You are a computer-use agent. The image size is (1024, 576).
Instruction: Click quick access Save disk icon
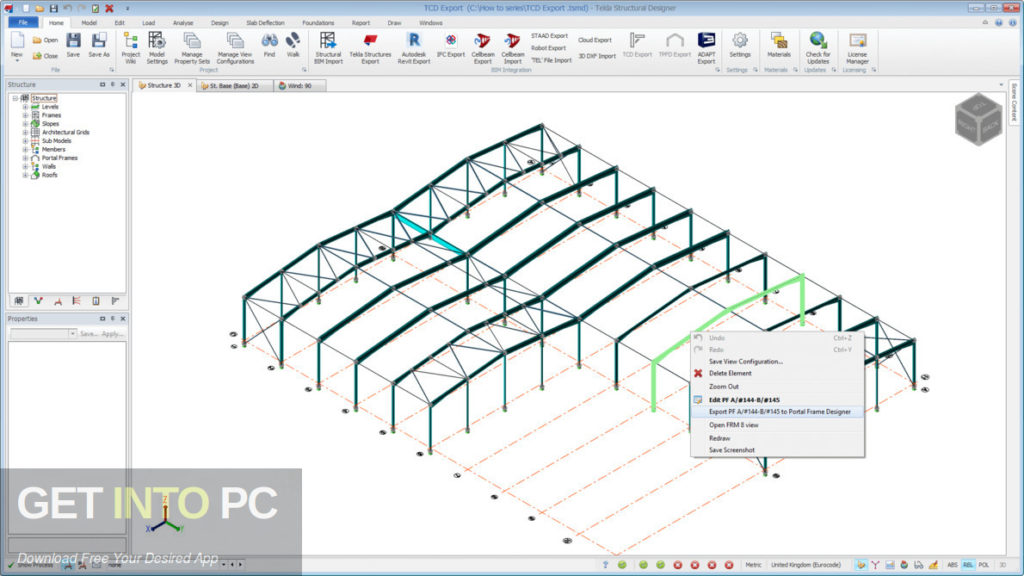(x=54, y=8)
